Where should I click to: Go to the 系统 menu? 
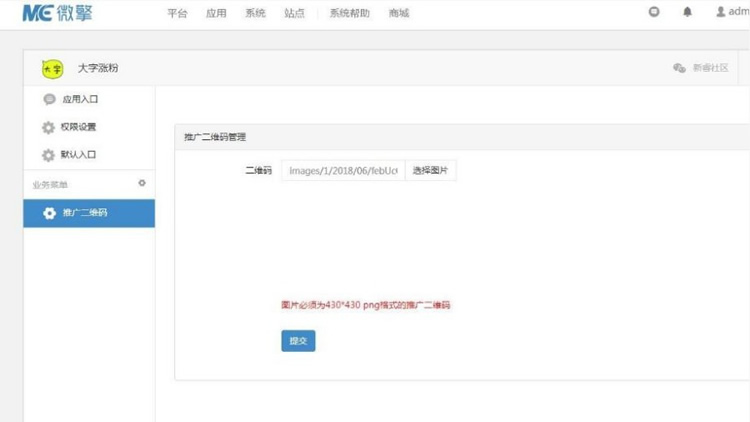click(x=255, y=13)
